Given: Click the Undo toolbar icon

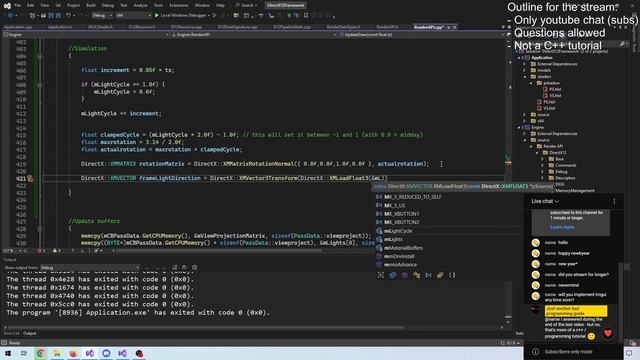Looking at the screenshot, I should pos(69,16).
